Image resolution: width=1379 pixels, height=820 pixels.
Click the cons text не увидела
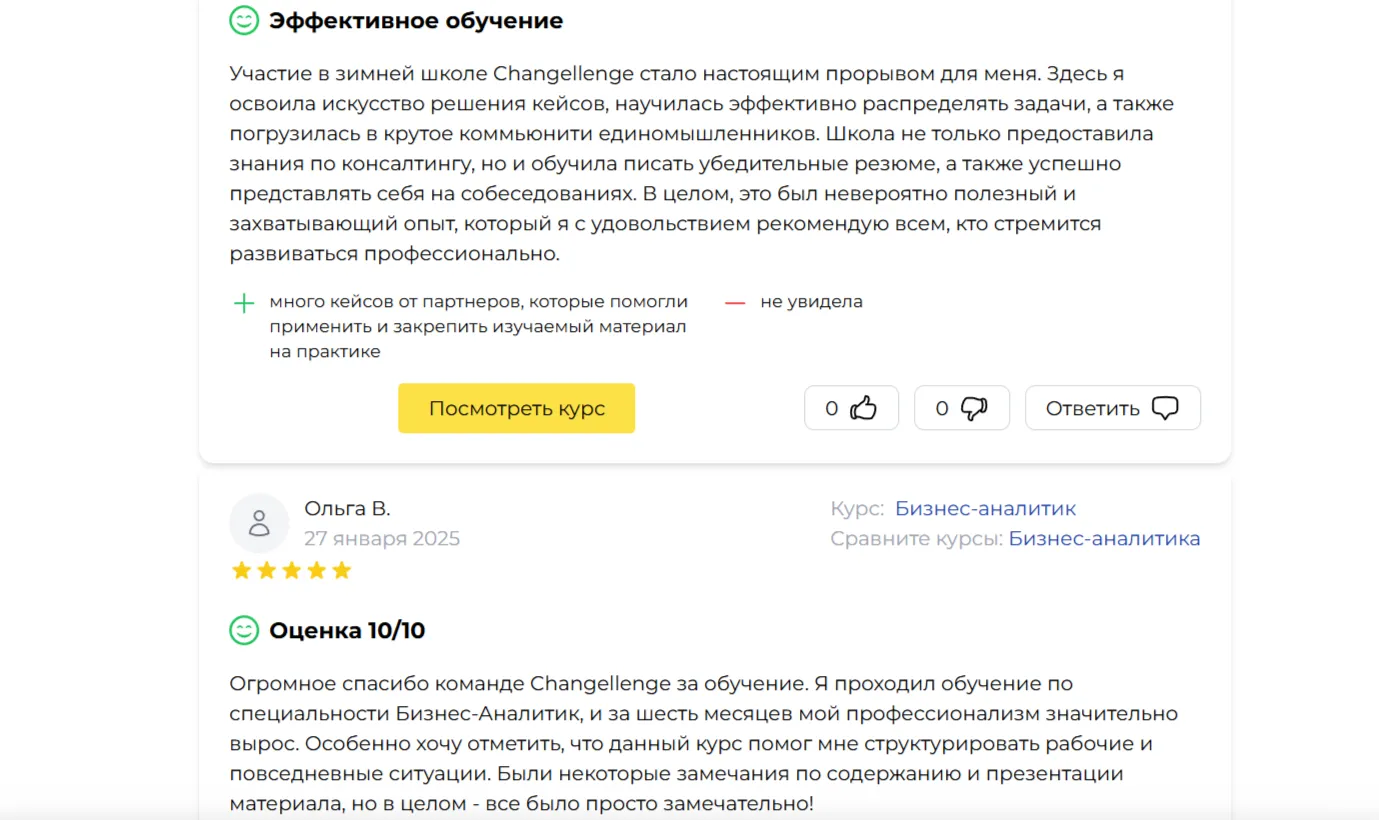pos(811,301)
